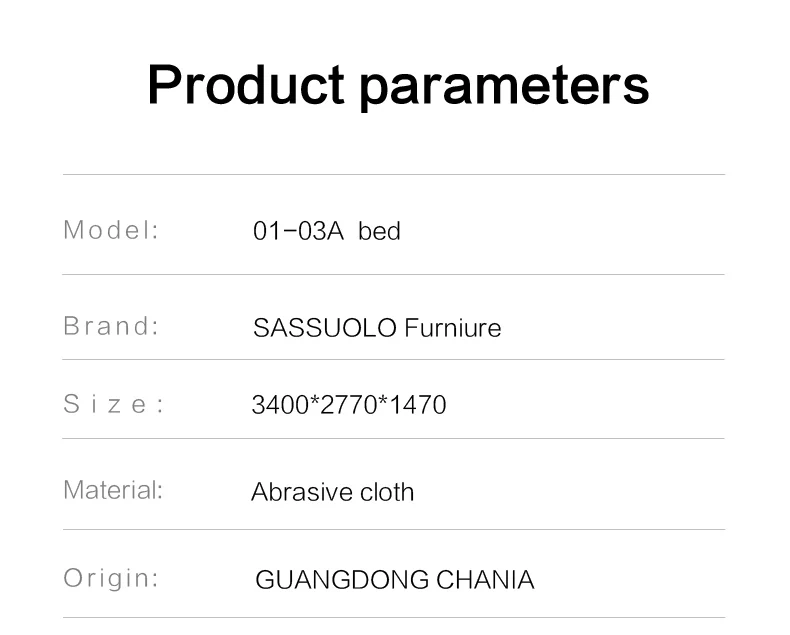The image size is (790, 635).
Task: Select the Brand: label
Action: click(x=111, y=326)
